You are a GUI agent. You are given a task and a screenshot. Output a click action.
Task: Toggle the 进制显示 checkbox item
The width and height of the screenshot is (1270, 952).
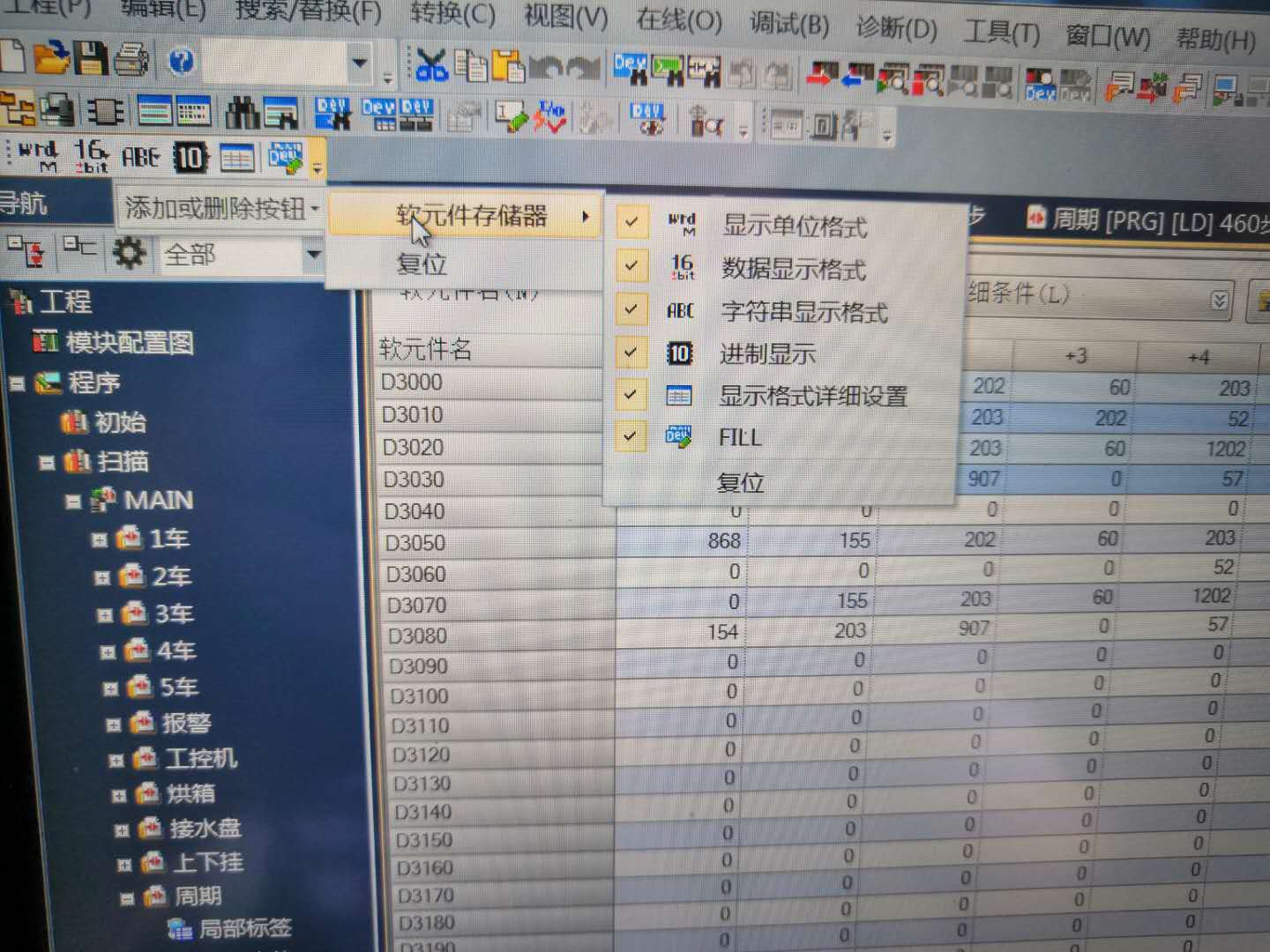click(x=631, y=353)
